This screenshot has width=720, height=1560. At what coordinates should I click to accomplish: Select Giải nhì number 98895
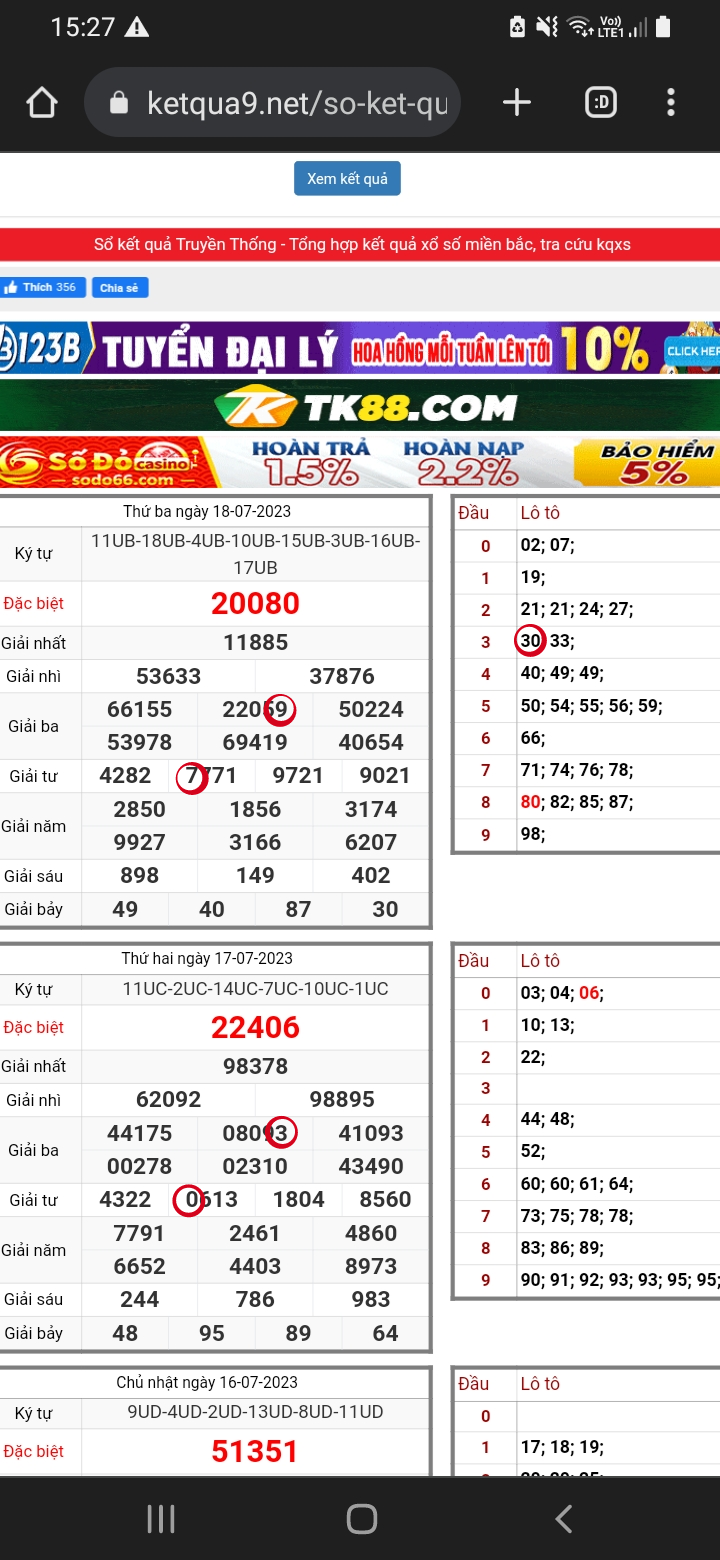click(x=342, y=1099)
